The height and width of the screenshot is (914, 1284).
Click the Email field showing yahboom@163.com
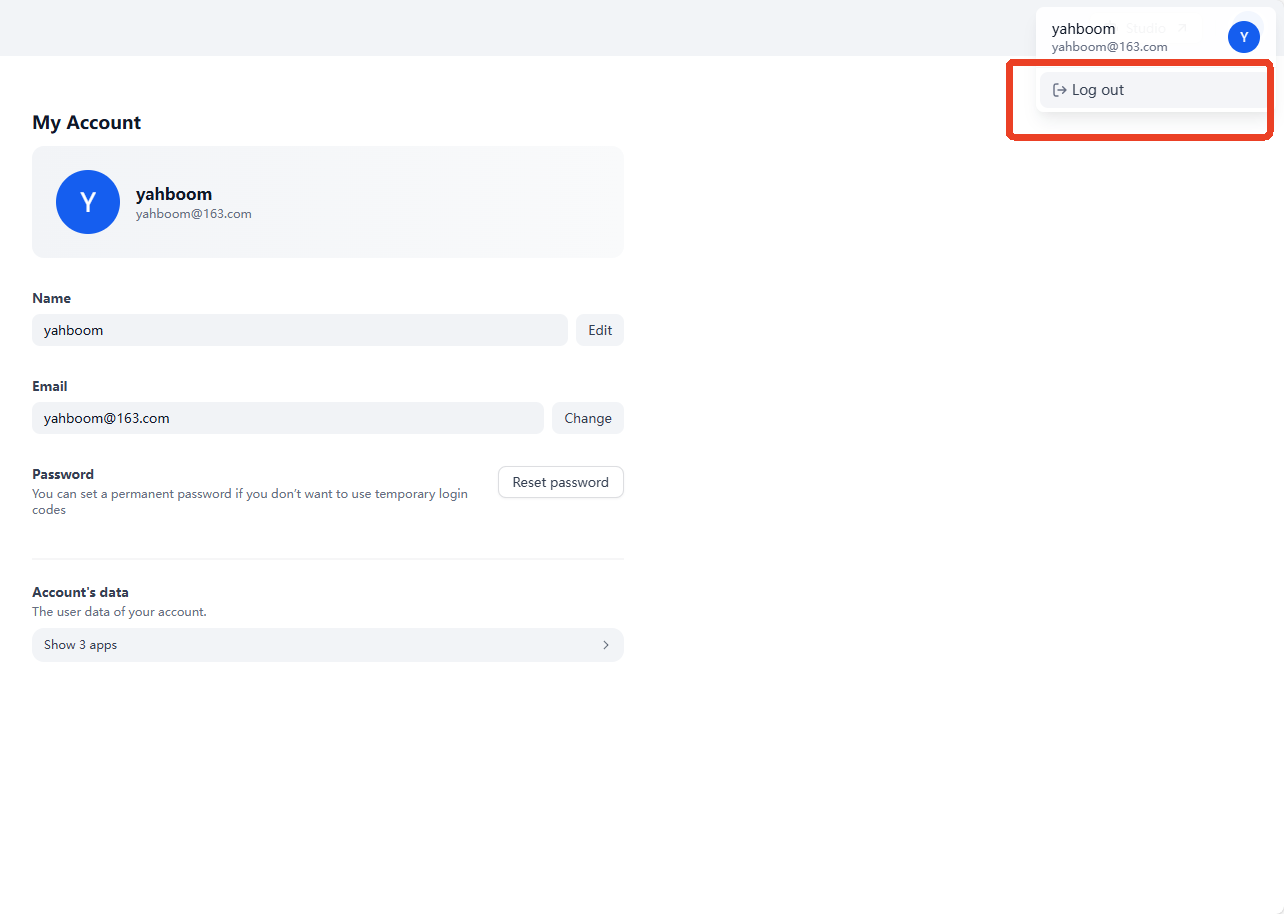[288, 418]
